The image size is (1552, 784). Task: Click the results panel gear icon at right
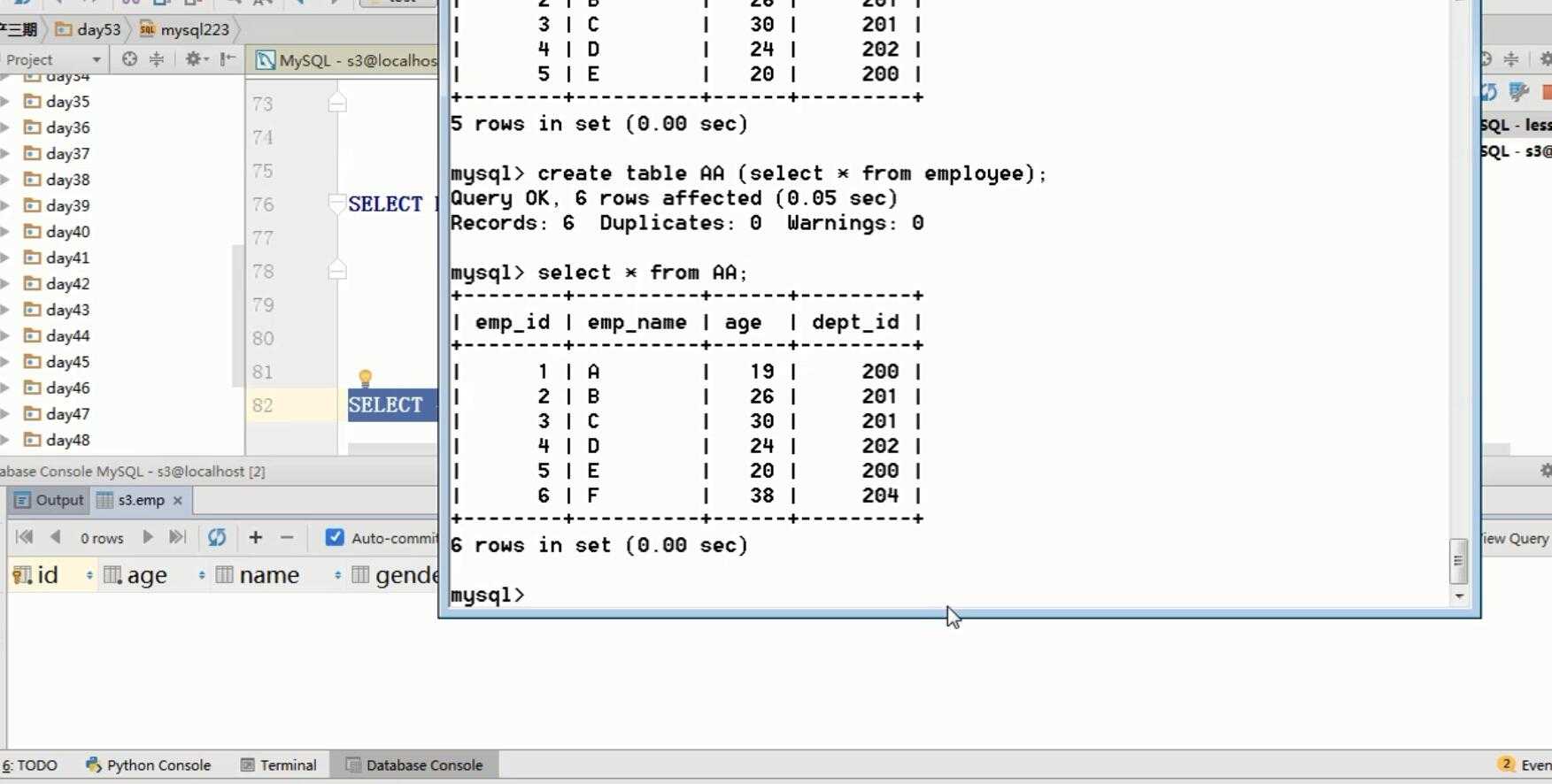click(x=1545, y=471)
